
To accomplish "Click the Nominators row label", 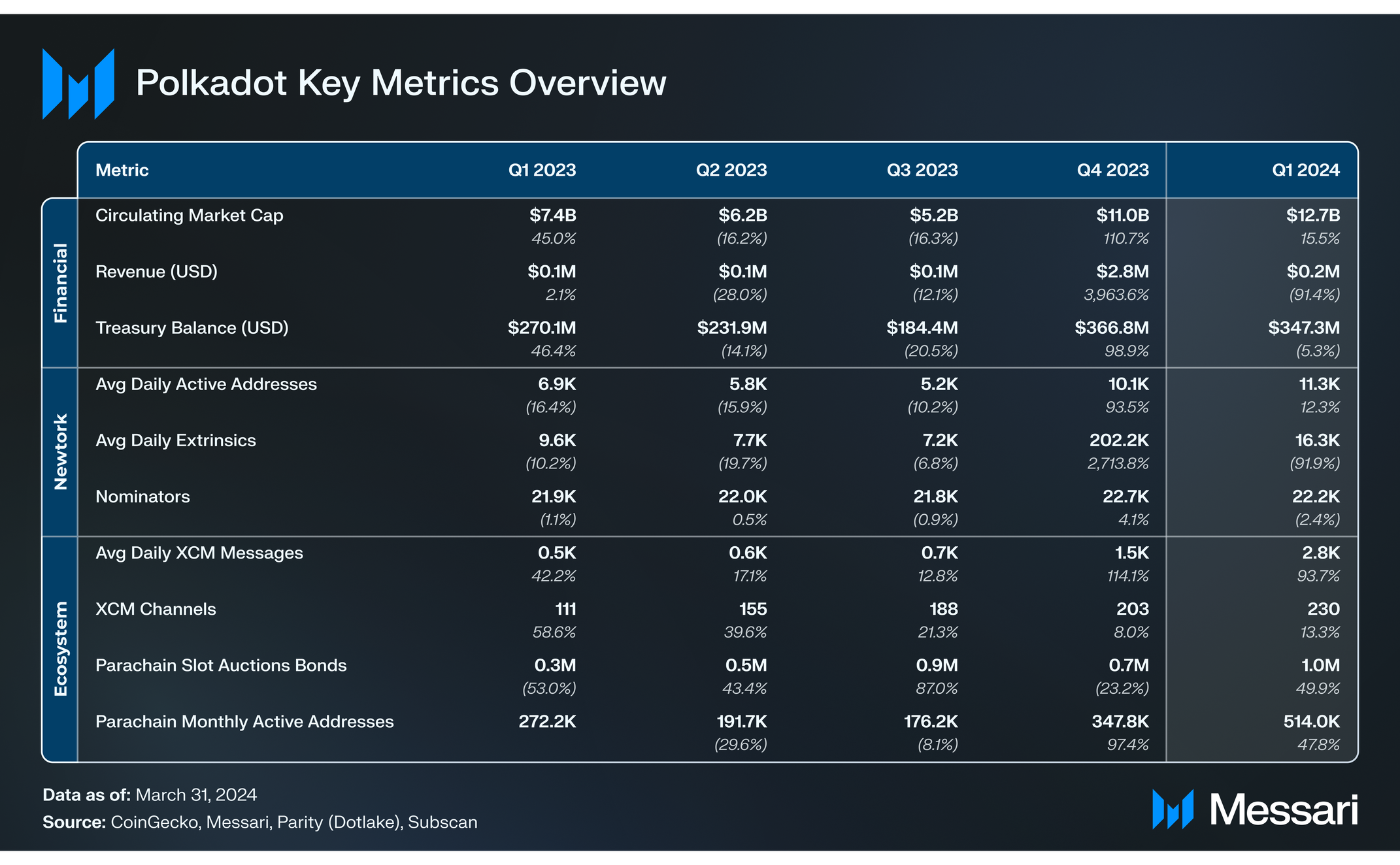I will (x=142, y=497).
